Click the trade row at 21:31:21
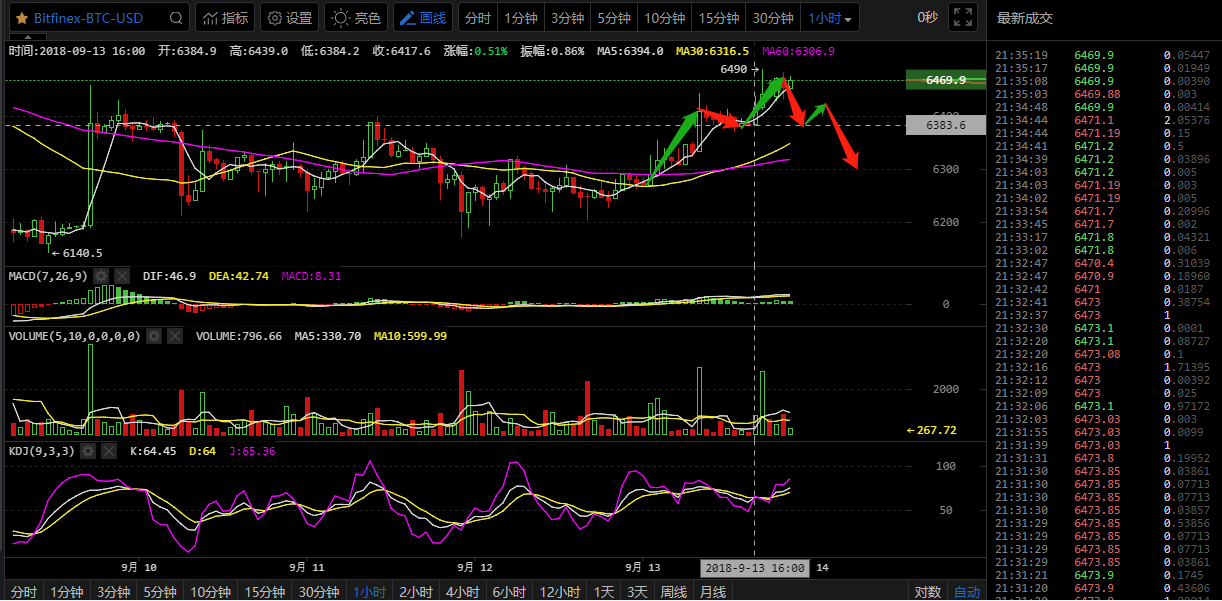The height and width of the screenshot is (601, 1222). 1103,575
